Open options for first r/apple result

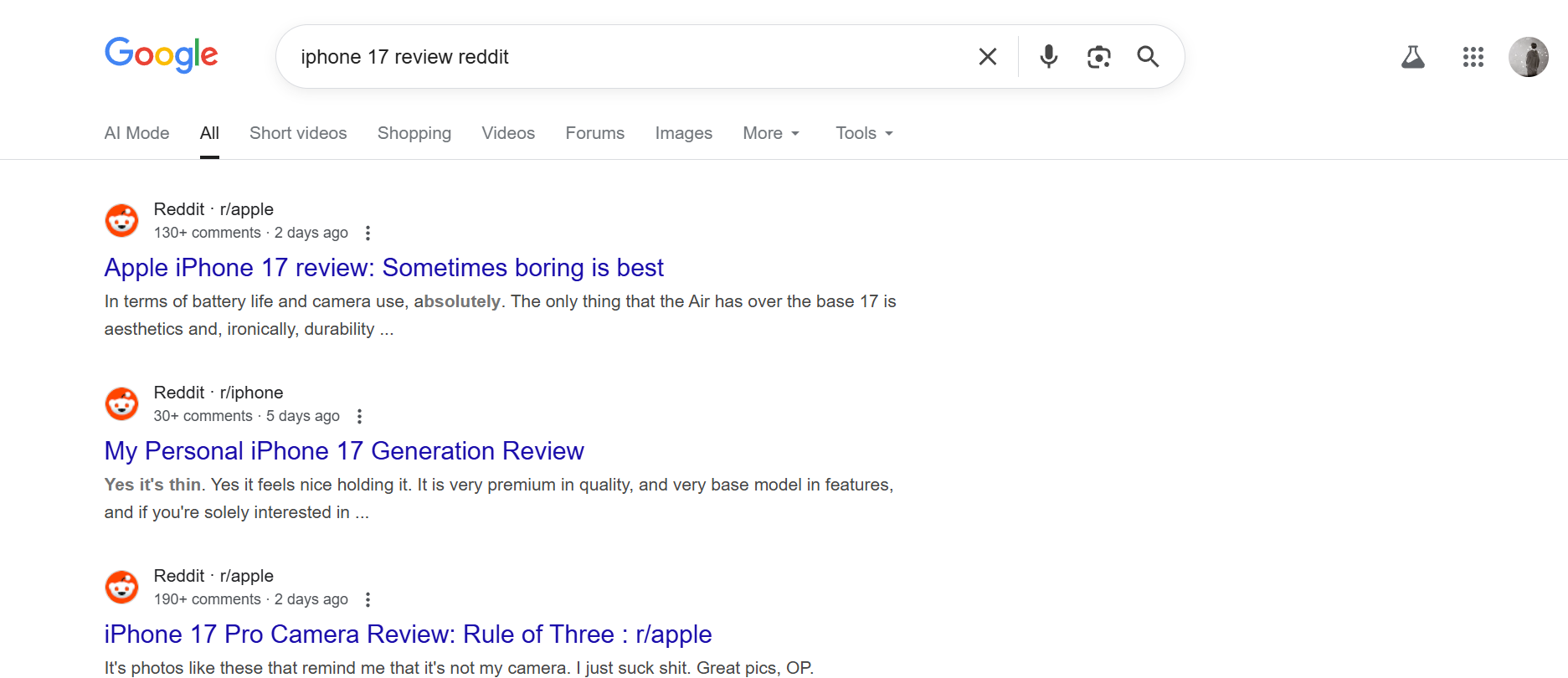tap(368, 233)
